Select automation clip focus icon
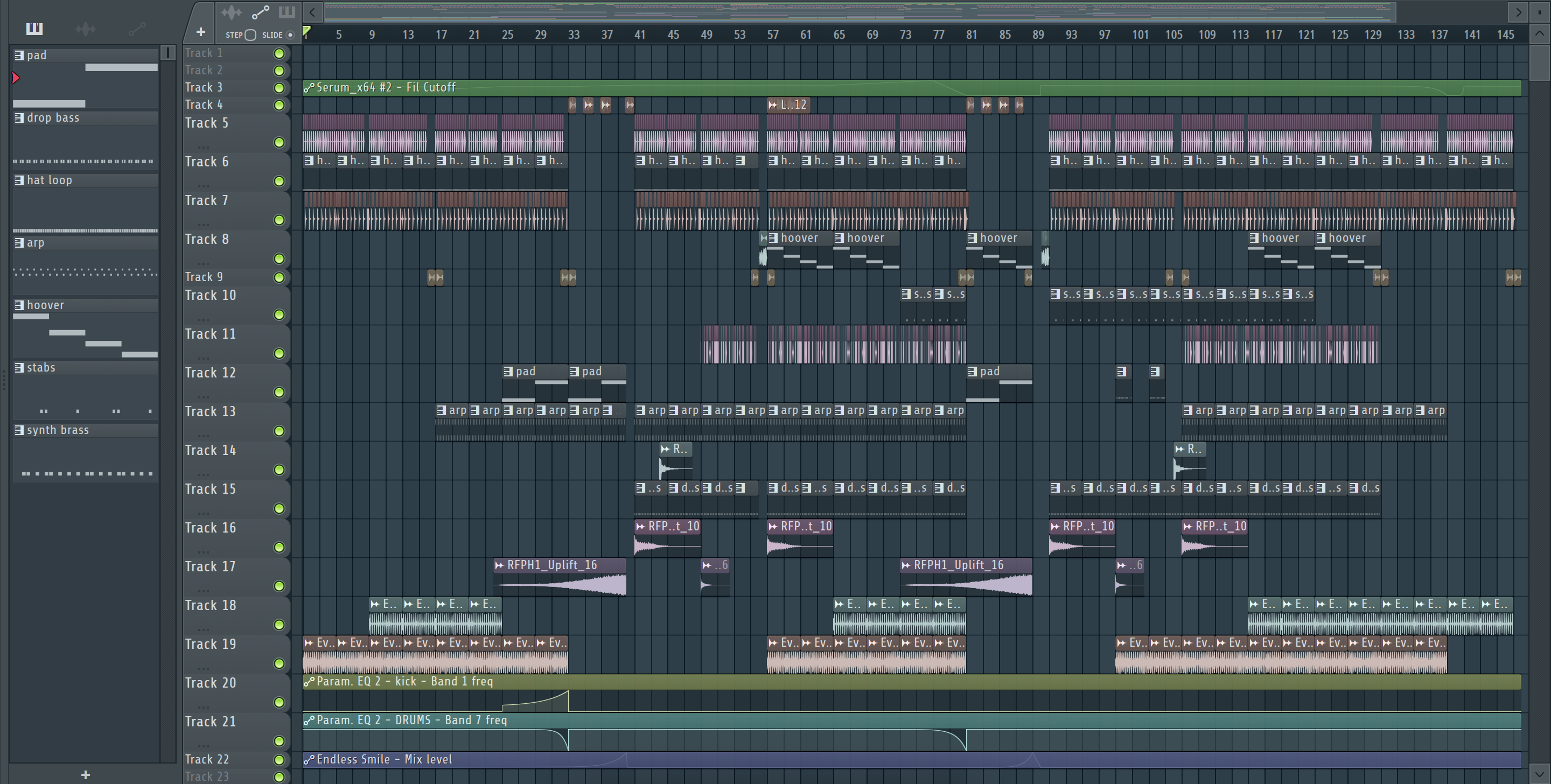 pyautogui.click(x=260, y=12)
